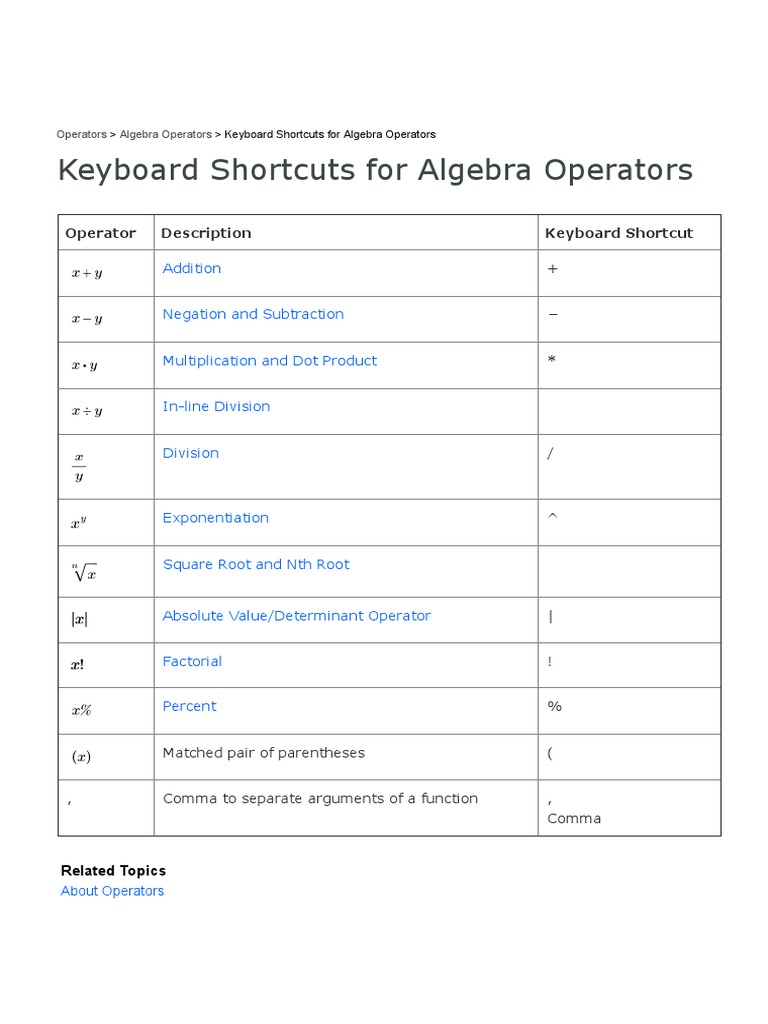768x1024 pixels.
Task: Open the Addition description link
Action: (191, 268)
